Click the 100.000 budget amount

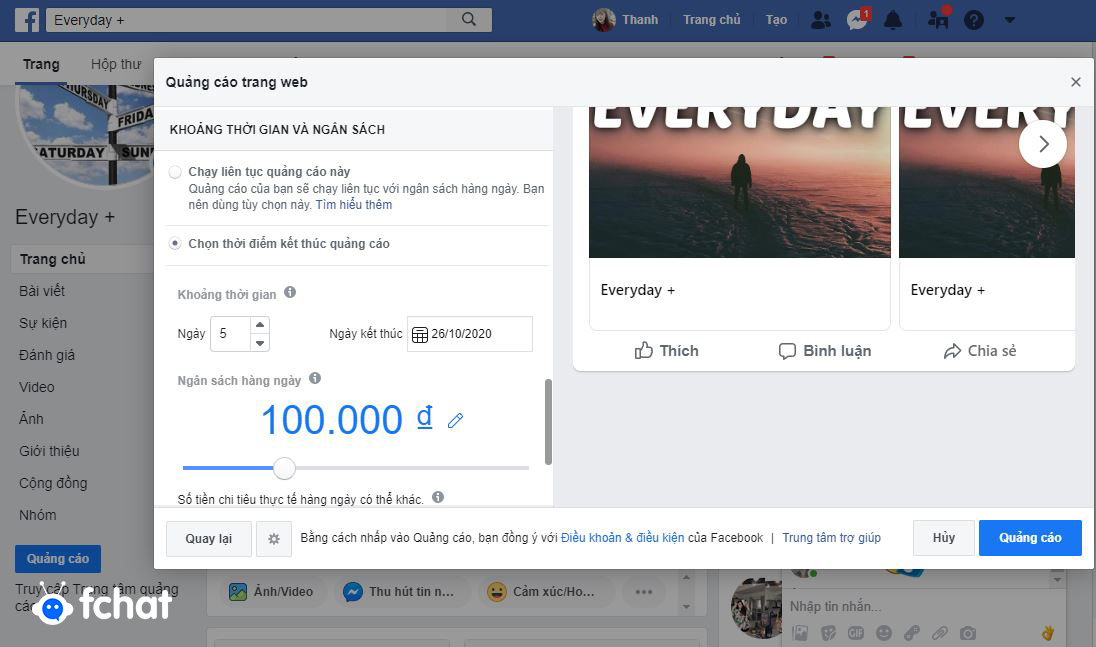pyautogui.click(x=331, y=419)
